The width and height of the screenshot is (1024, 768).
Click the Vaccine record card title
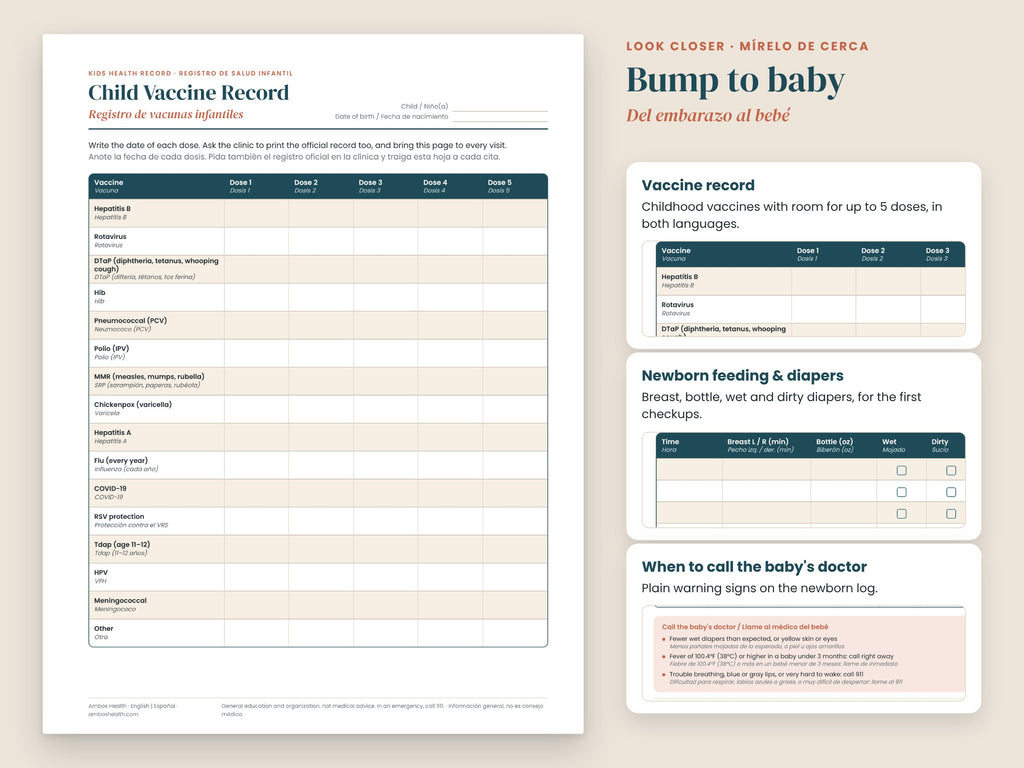[697, 185]
